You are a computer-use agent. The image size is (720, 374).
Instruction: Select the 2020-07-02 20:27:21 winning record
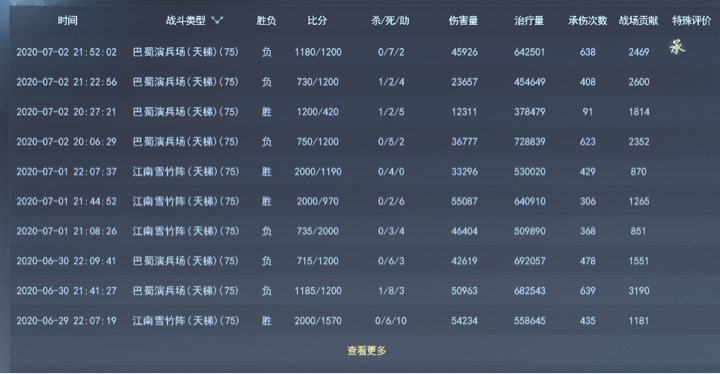click(x=364, y=112)
